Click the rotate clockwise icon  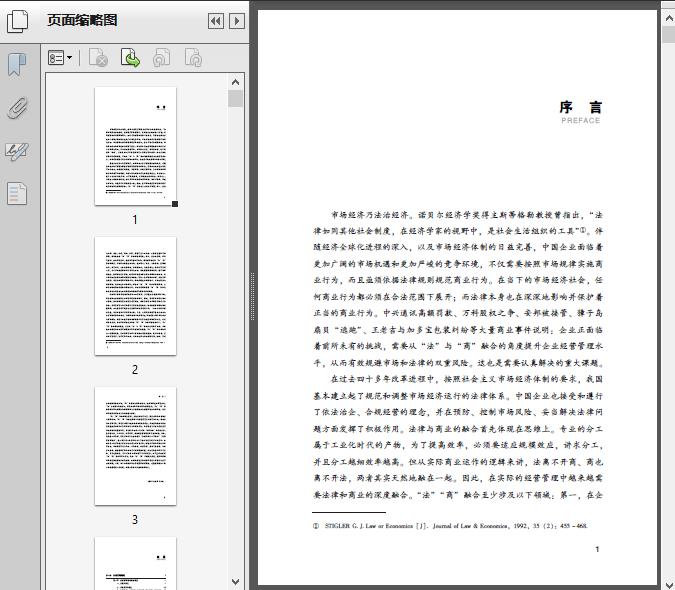point(193,59)
